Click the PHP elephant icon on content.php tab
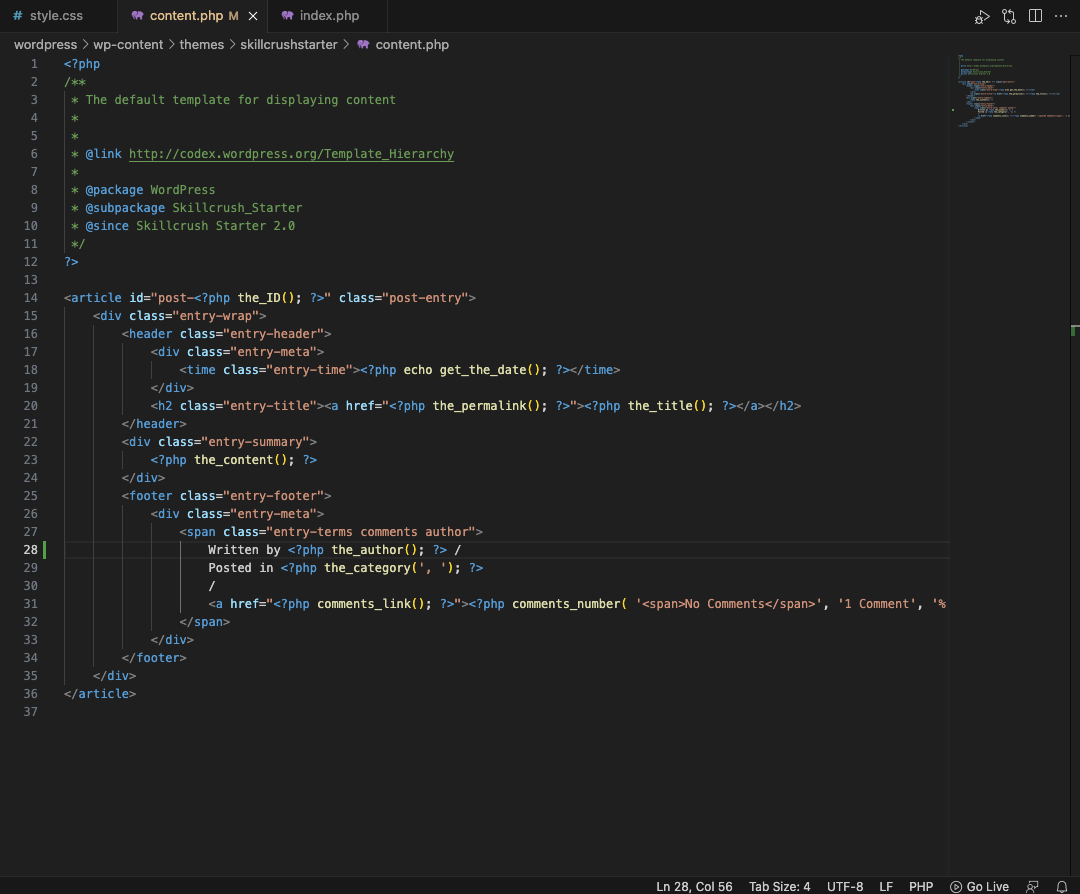Image resolution: width=1080 pixels, height=894 pixels. click(x=137, y=15)
